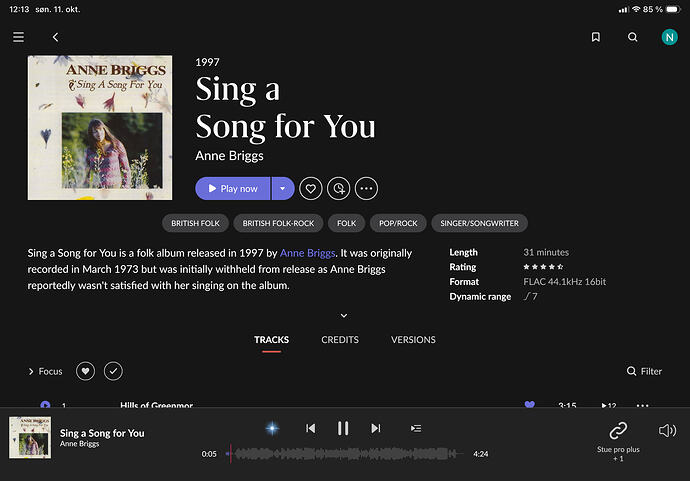Select POP/ROCK genre tag
This screenshot has width=690, height=481.
pyautogui.click(x=398, y=223)
